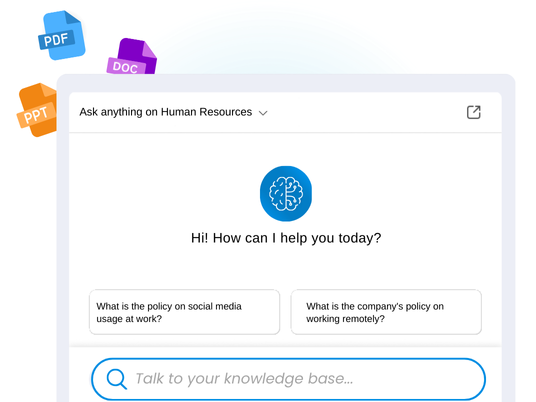The height and width of the screenshot is (402, 536).
Task: Click the folded corner of PDF icon
Action: [72, 17]
